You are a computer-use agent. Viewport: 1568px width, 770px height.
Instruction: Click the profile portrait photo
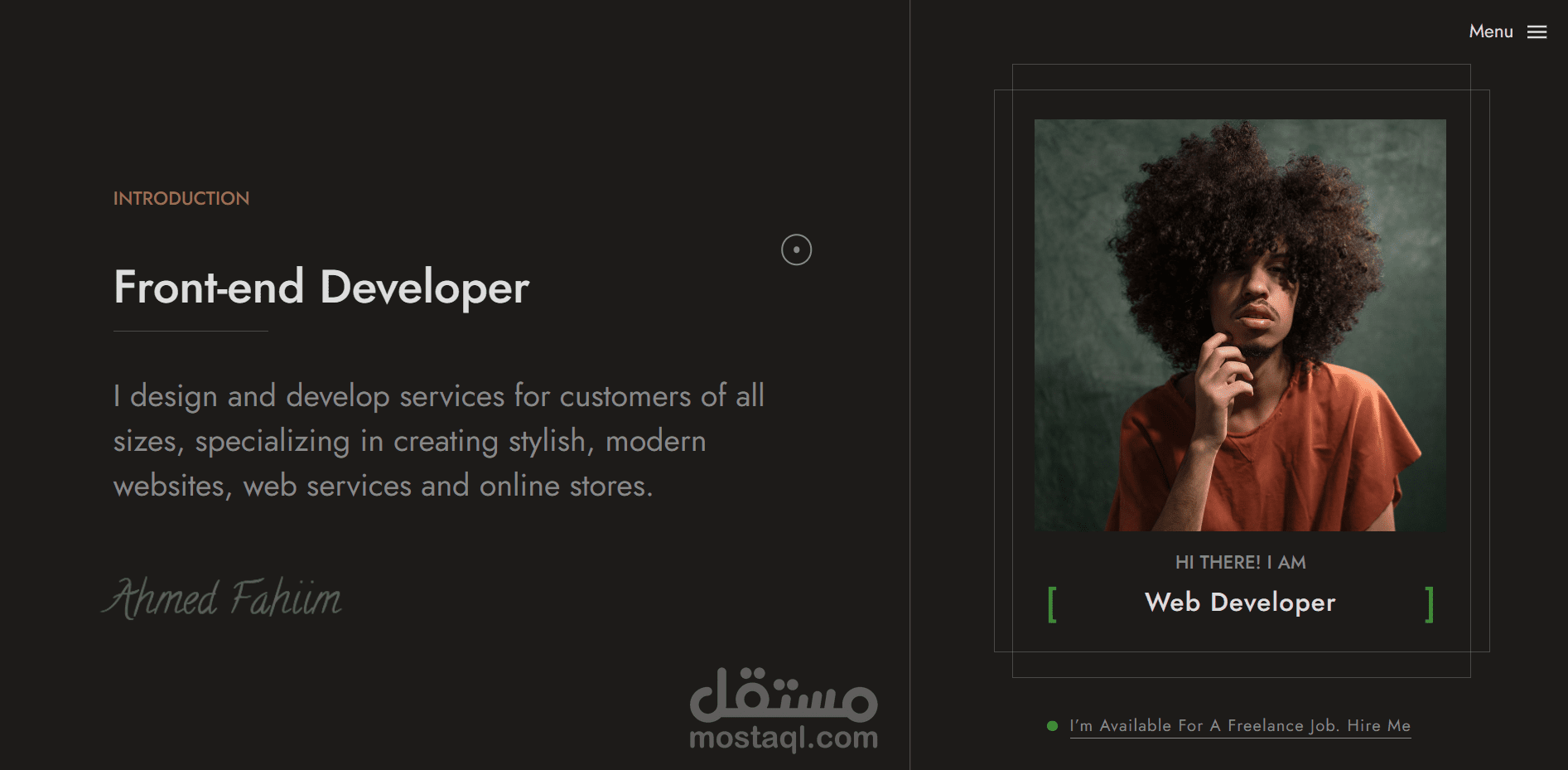click(x=1240, y=325)
